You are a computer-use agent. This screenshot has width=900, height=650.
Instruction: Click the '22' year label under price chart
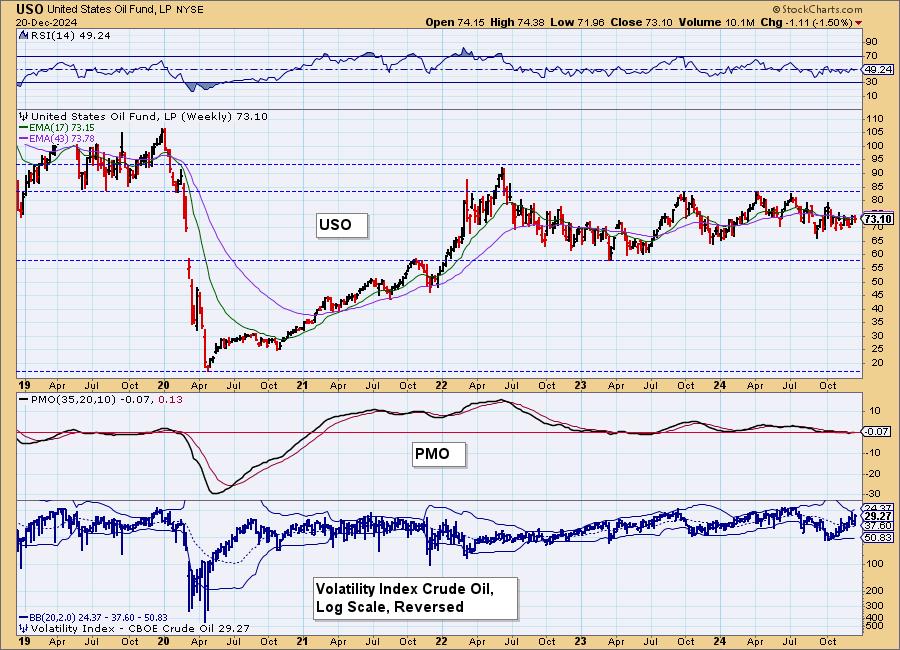click(x=441, y=385)
